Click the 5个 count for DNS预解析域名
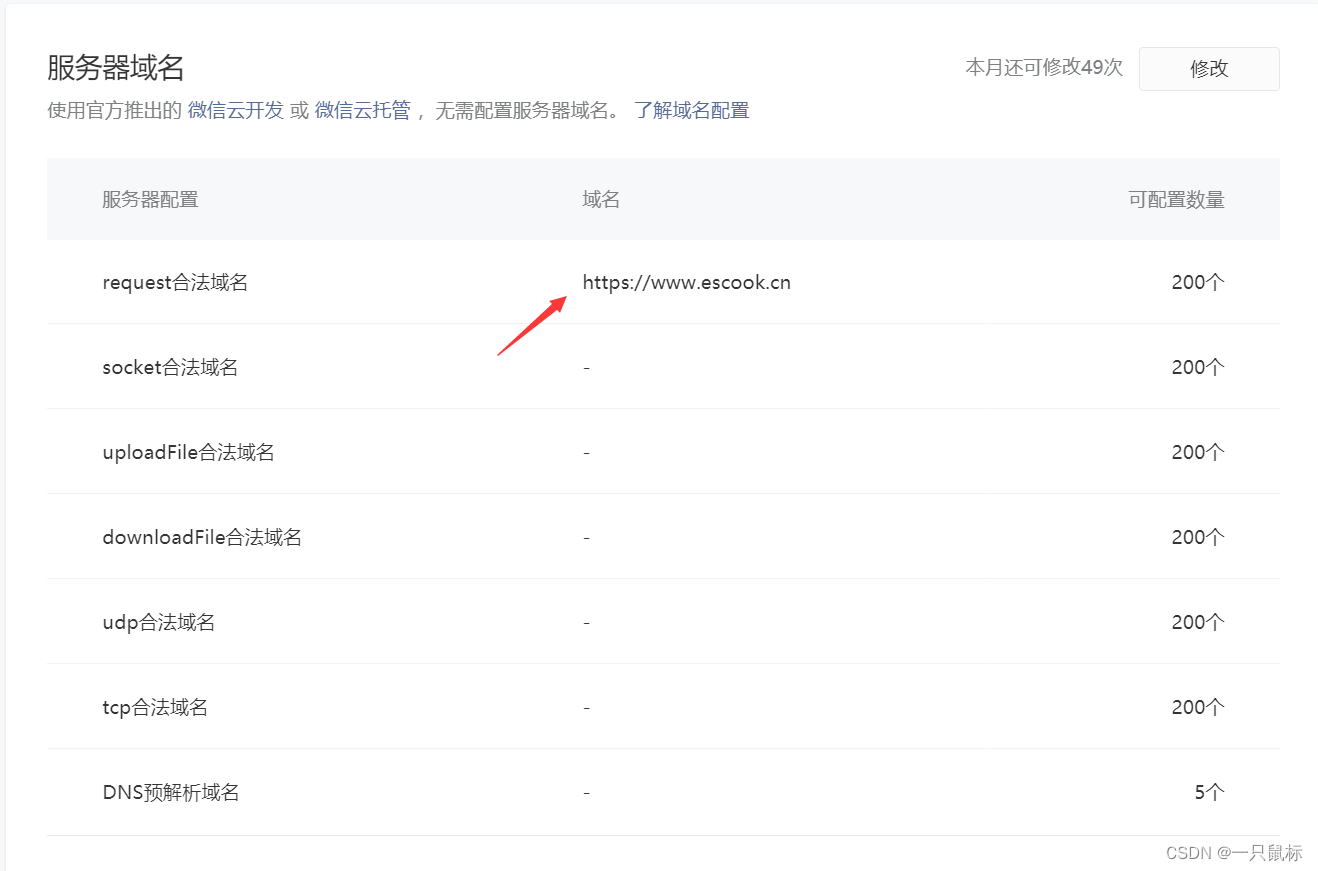The image size is (1318, 871). click(x=1208, y=792)
